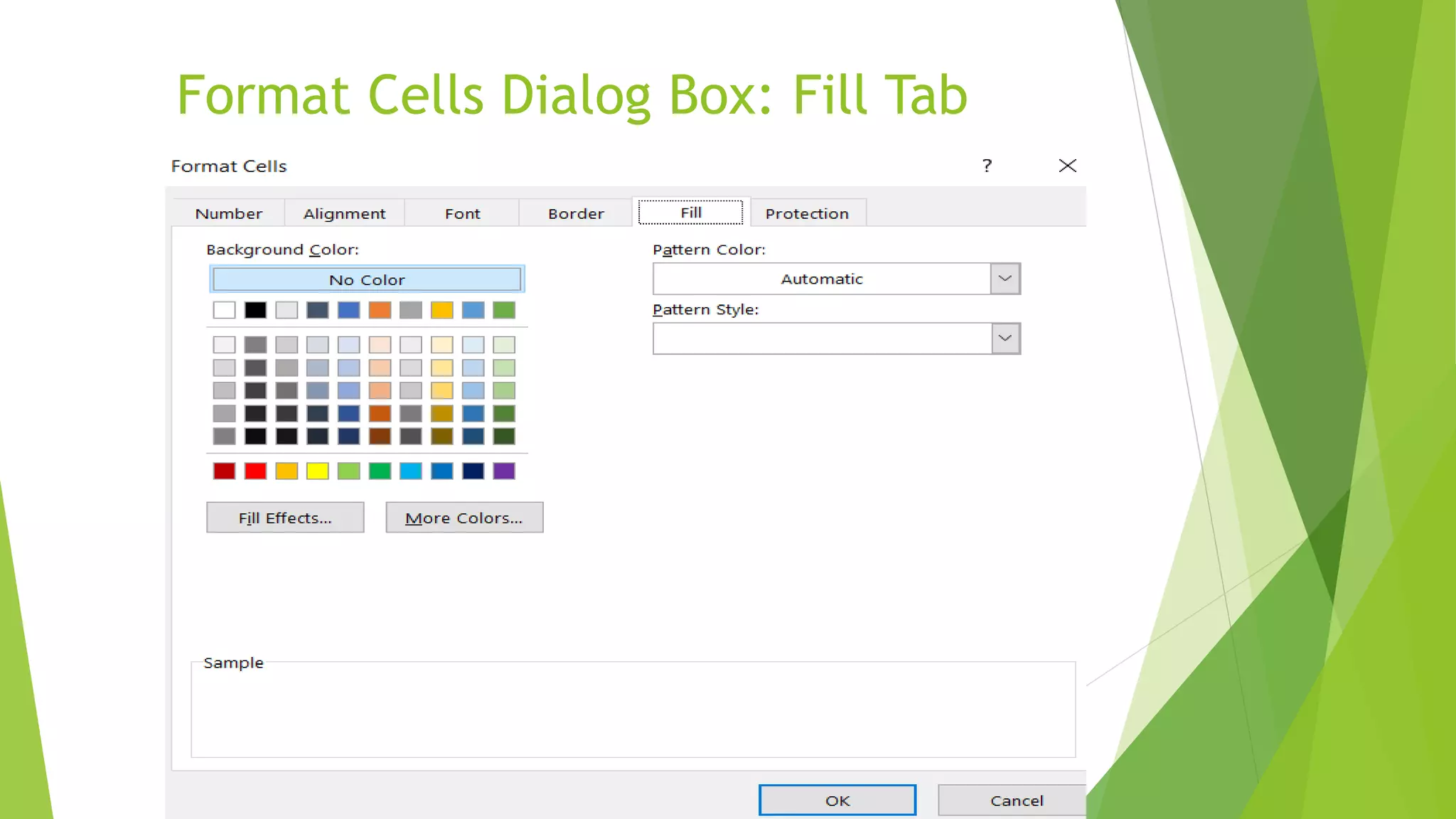1456x819 pixels.
Task: Pick darkest green shade in green column
Action: (x=504, y=436)
